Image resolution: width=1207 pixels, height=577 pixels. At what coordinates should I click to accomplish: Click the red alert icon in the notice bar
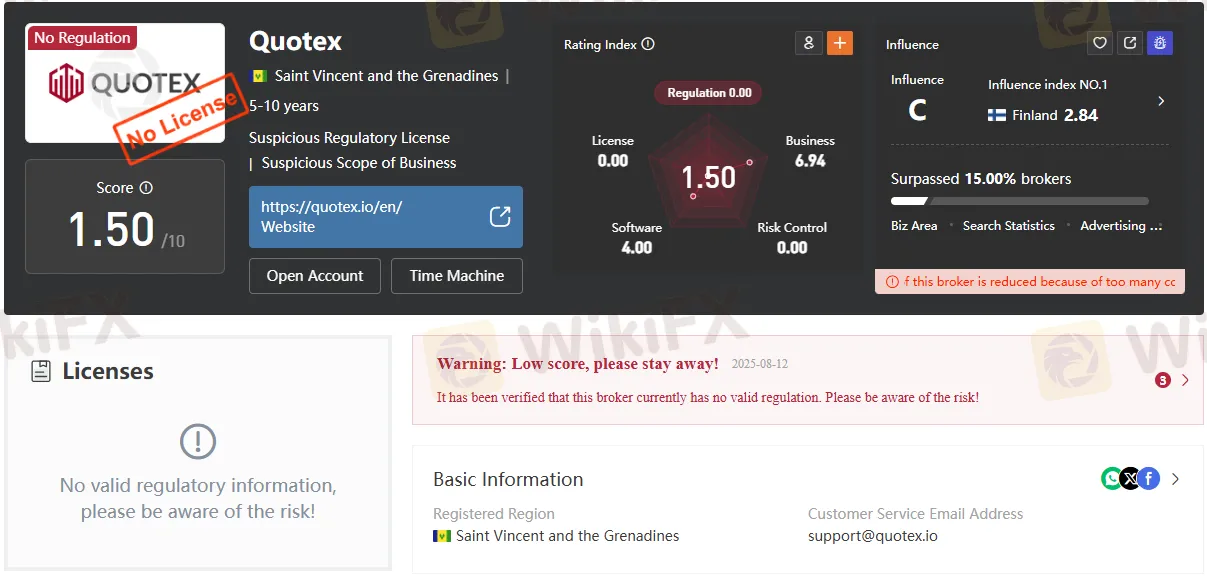point(892,282)
